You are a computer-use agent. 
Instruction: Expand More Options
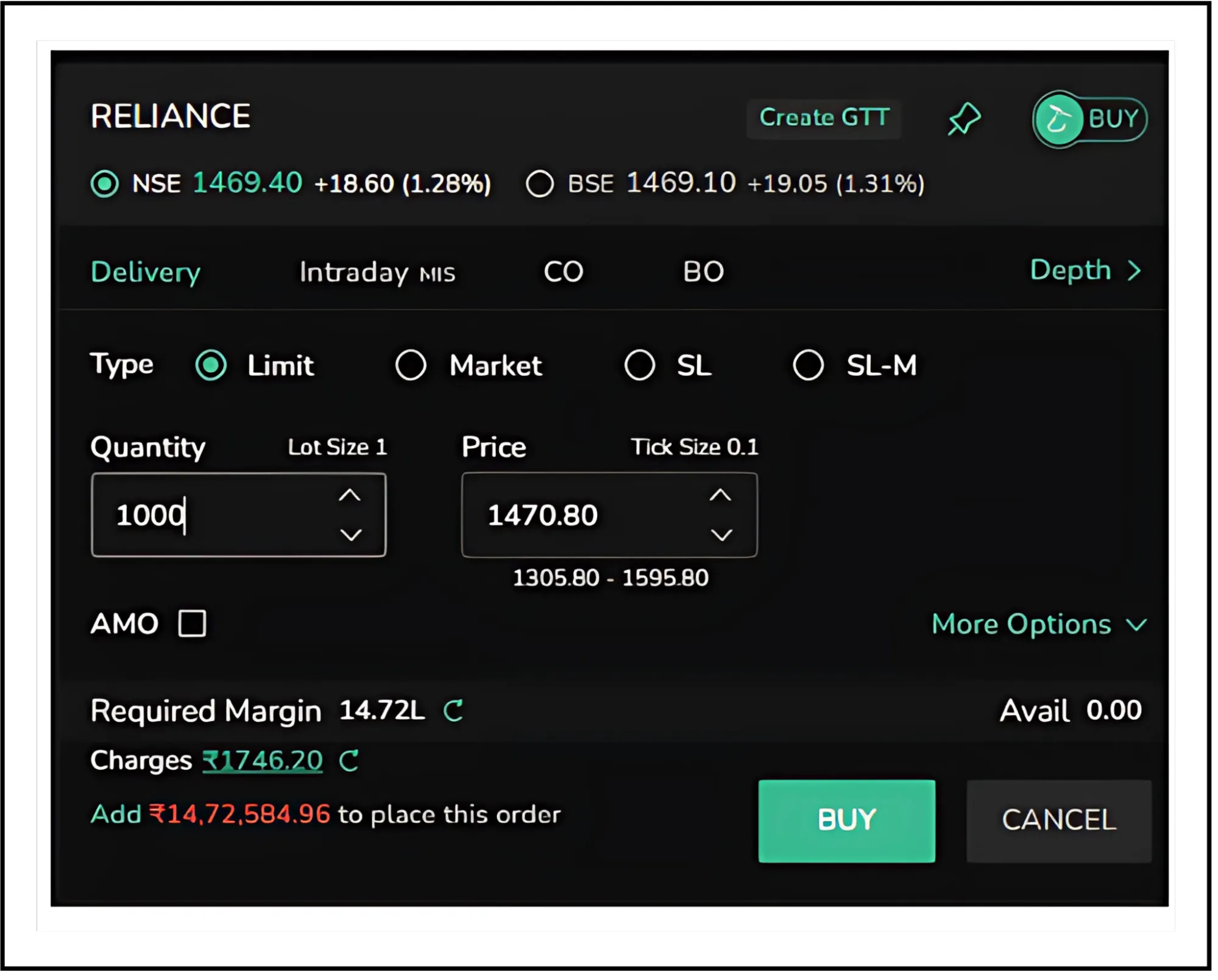pos(1039,624)
